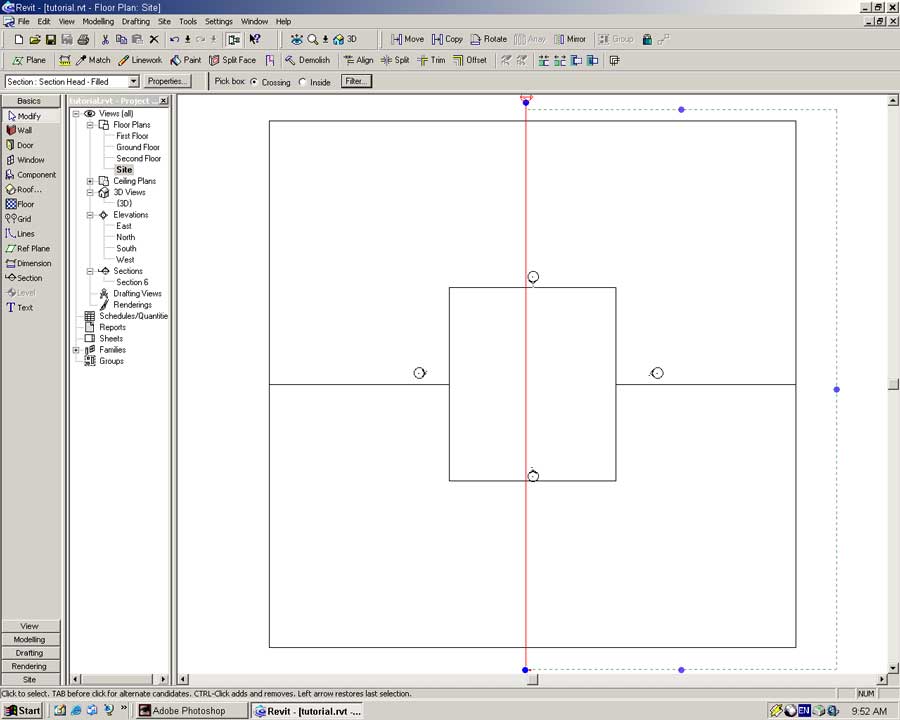Select the Wall tool in Basics
The height and width of the screenshot is (720, 900).
(24, 130)
